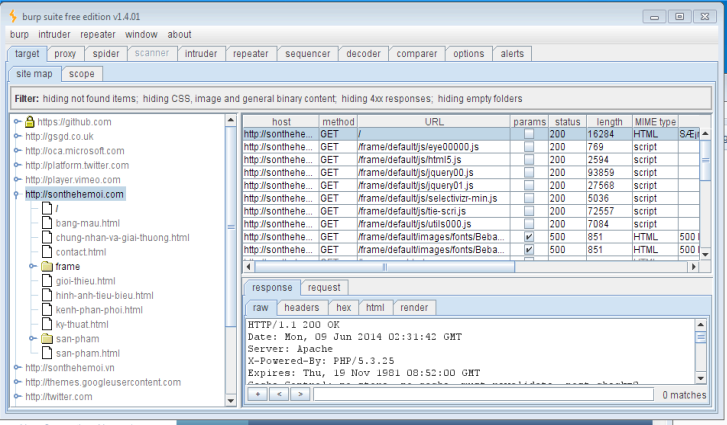
Task: Expand the http://gsgd.co.uk tree node
Action: point(17,136)
